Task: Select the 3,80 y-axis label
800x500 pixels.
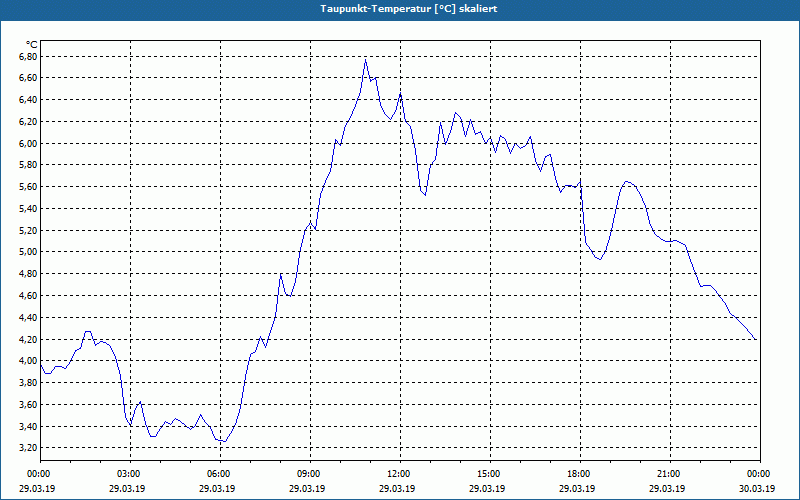Action: (x=28, y=383)
